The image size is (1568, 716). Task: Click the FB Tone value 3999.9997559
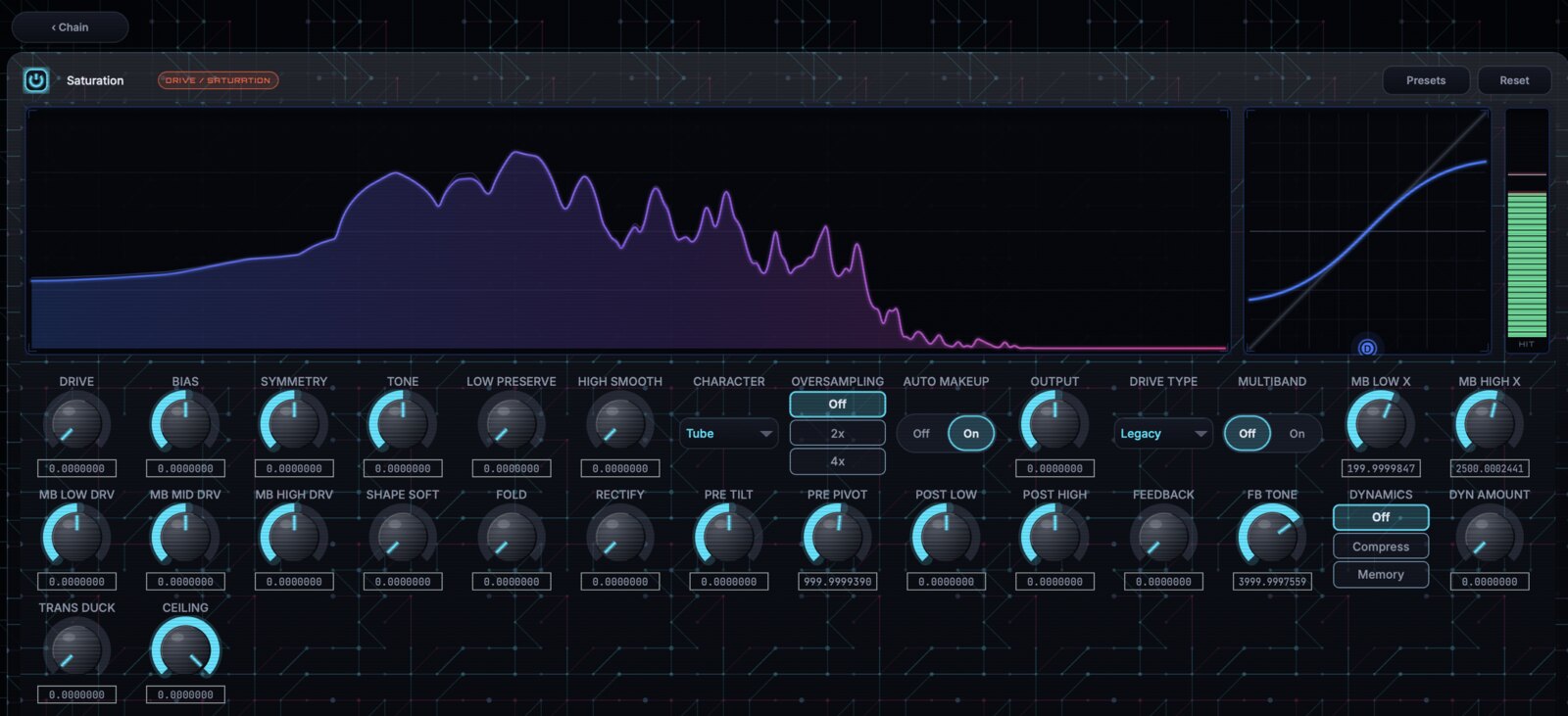tap(1272, 582)
